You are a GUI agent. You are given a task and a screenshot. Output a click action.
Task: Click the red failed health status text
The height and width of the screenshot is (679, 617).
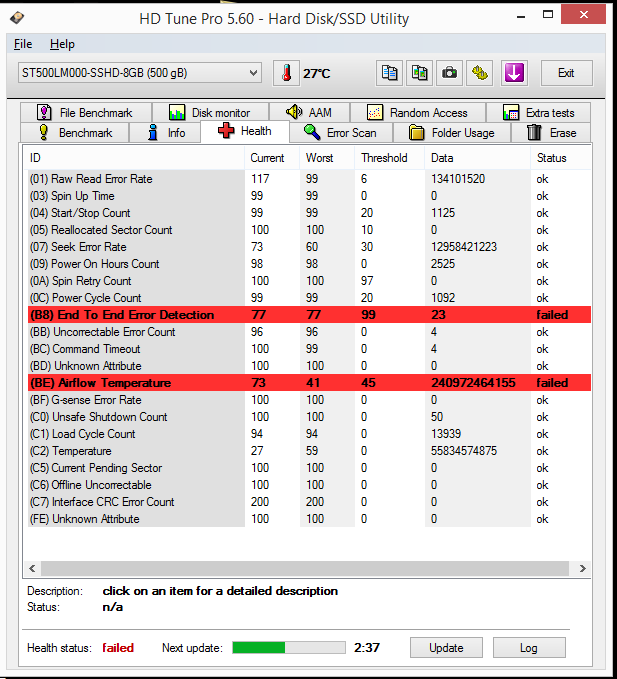tap(118, 648)
